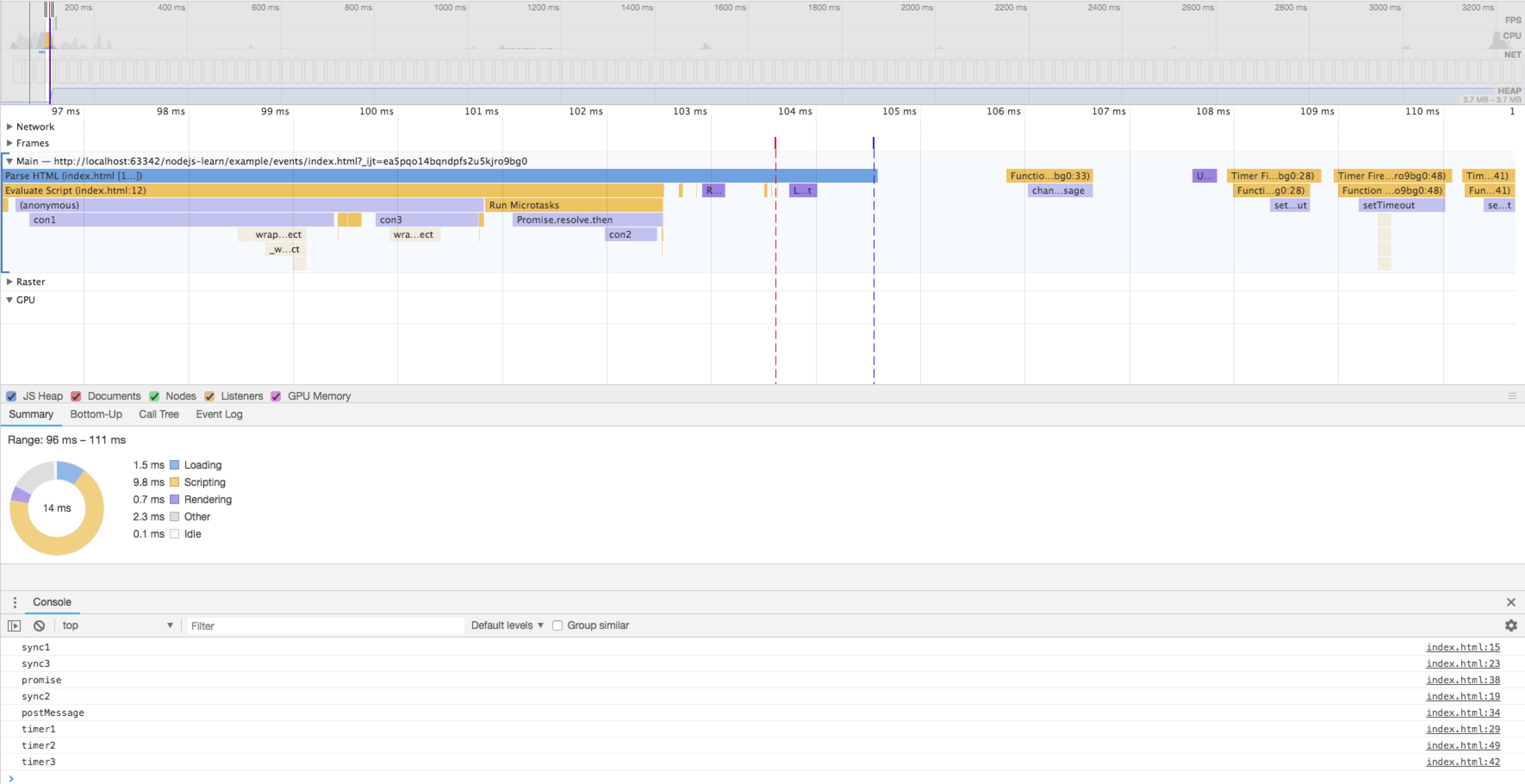Image resolution: width=1525 pixels, height=784 pixels.
Task: Open index.html:42 source link
Action: pyautogui.click(x=1463, y=762)
